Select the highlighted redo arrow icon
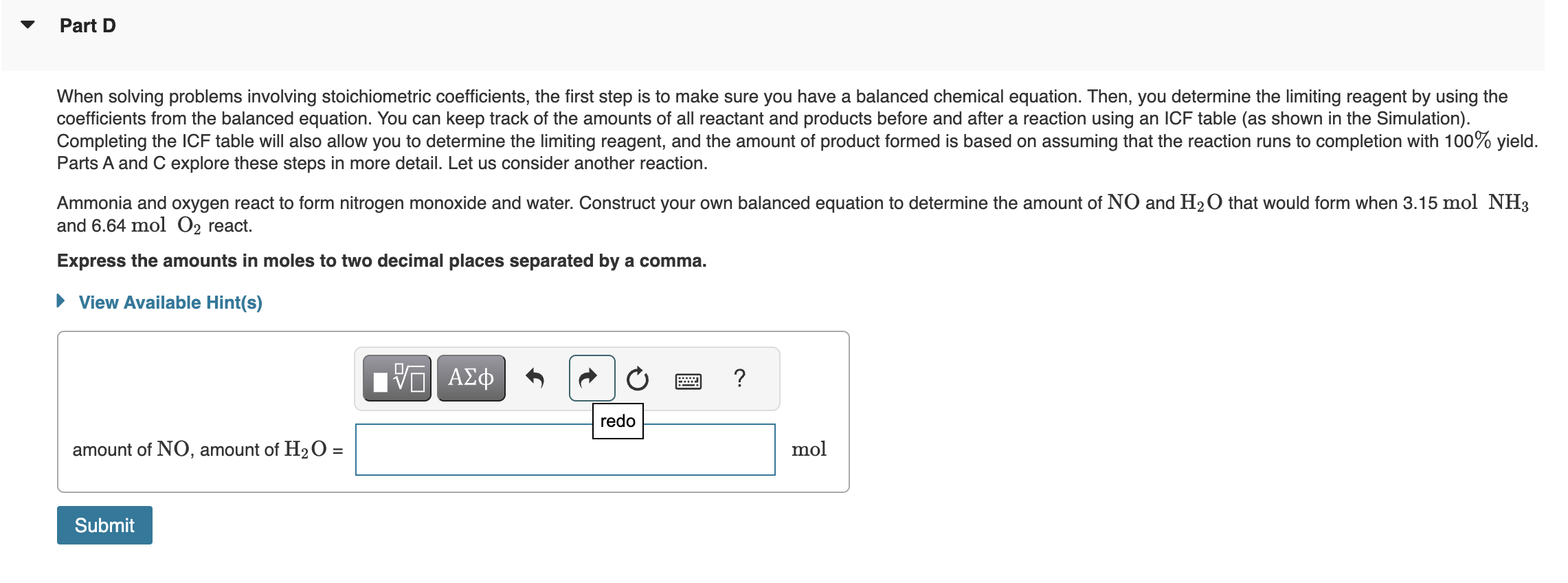The image size is (1568, 583). pos(592,378)
